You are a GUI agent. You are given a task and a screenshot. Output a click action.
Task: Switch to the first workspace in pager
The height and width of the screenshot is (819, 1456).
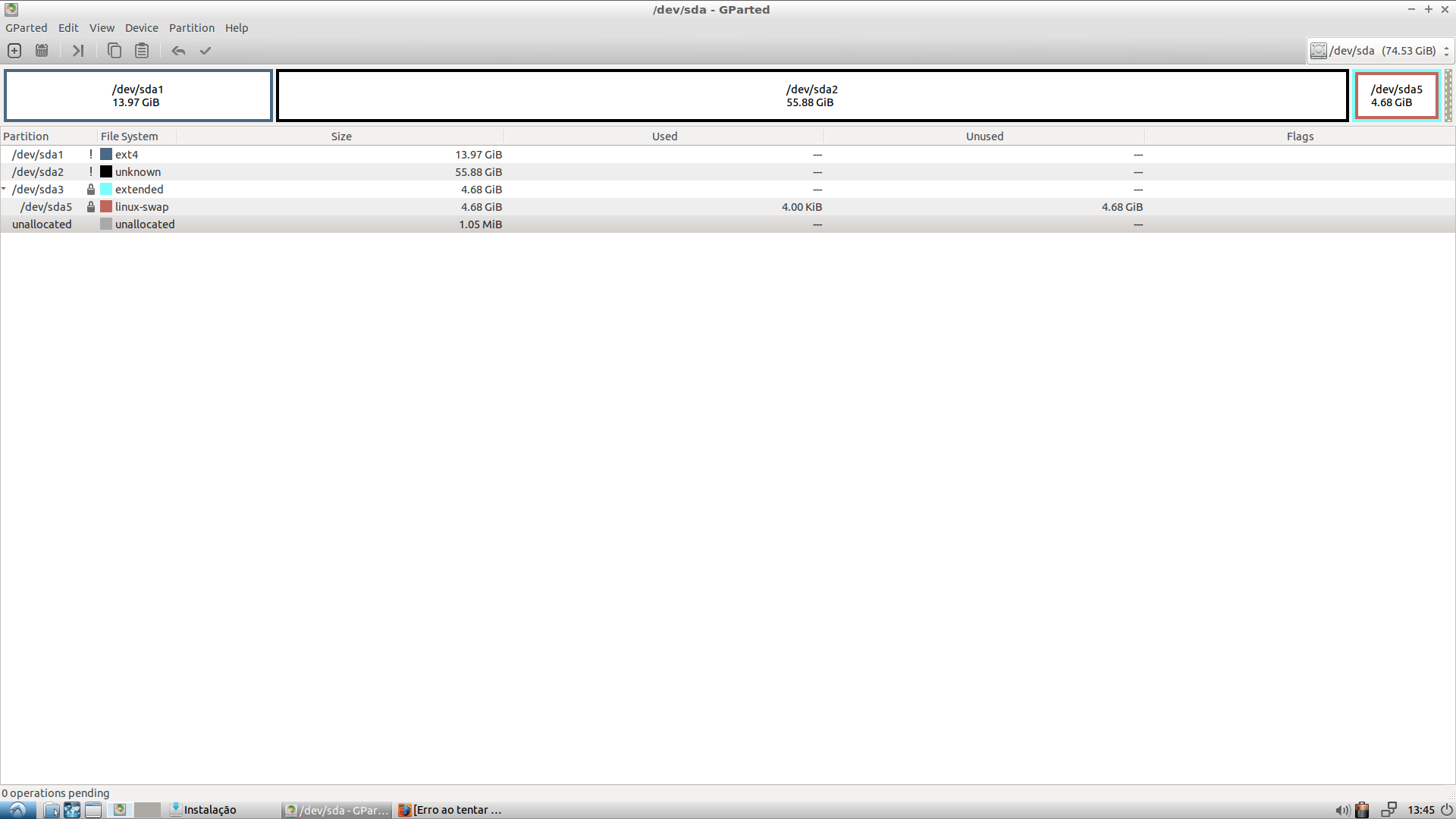click(x=120, y=810)
